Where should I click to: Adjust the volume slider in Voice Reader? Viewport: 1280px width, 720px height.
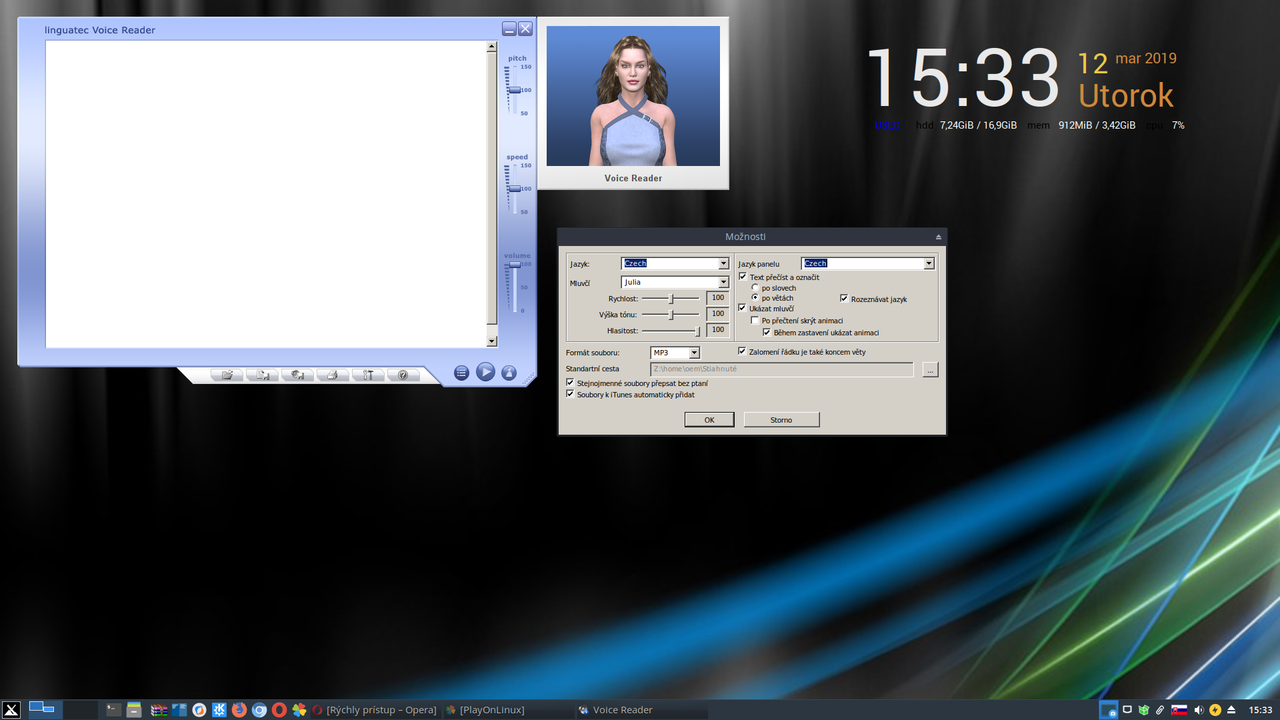[515, 264]
